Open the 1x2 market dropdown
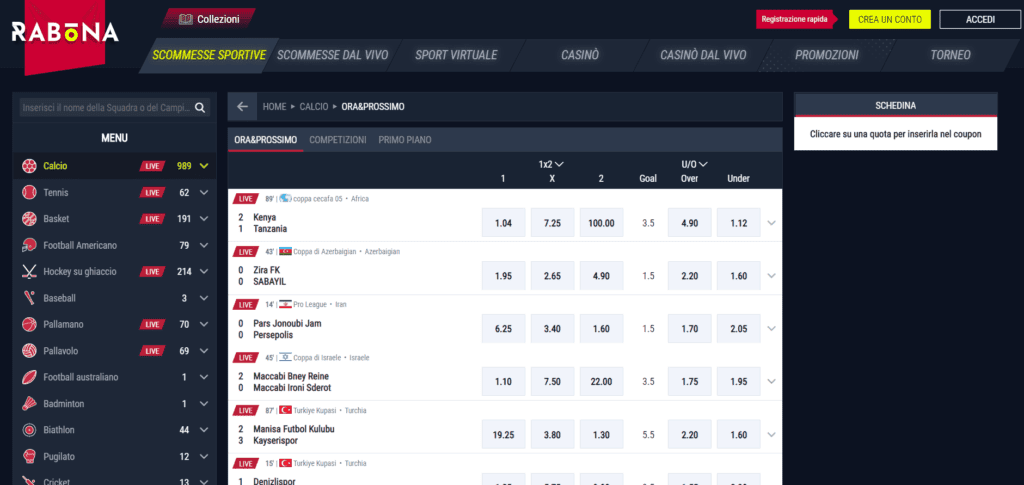This screenshot has height=485, width=1024. pos(552,164)
